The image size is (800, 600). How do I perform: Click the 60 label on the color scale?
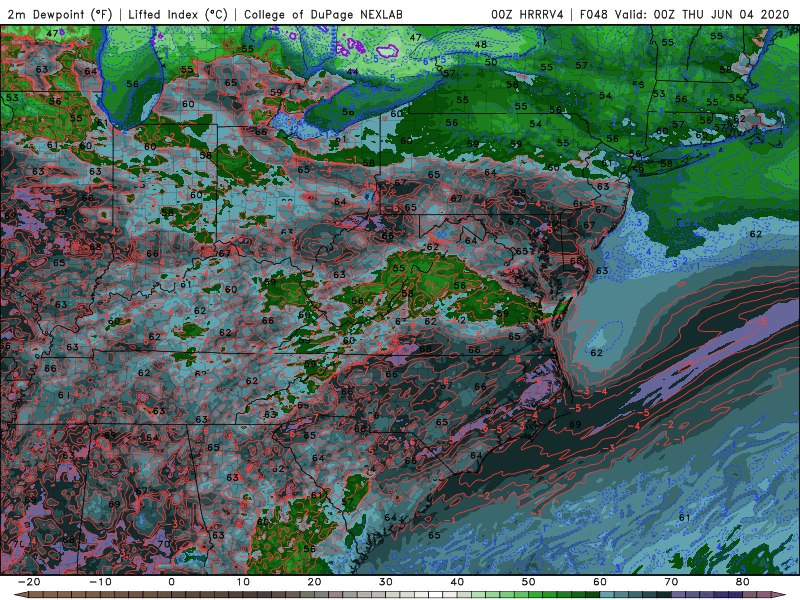coord(600,582)
